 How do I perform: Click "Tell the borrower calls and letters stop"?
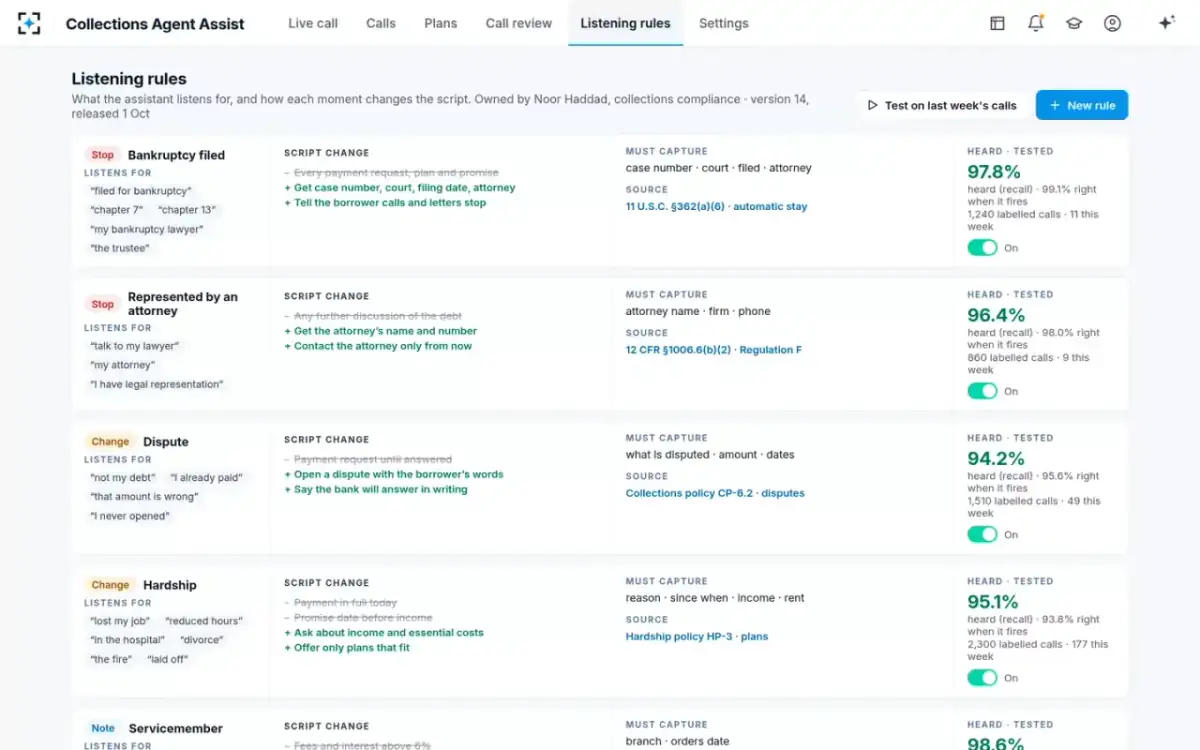tap(385, 202)
